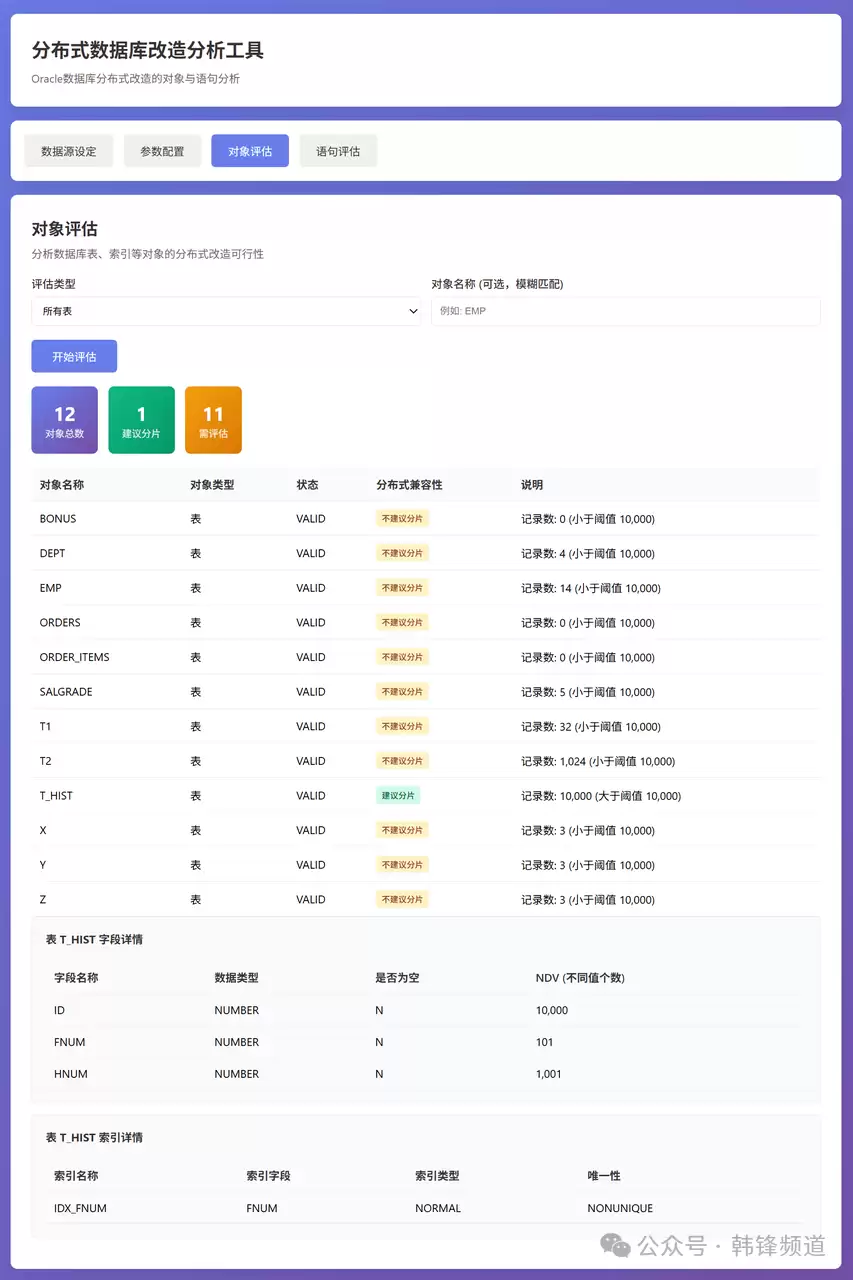Click the 不建议分片 badge for BONUS
The height and width of the screenshot is (1280, 853).
pos(402,519)
